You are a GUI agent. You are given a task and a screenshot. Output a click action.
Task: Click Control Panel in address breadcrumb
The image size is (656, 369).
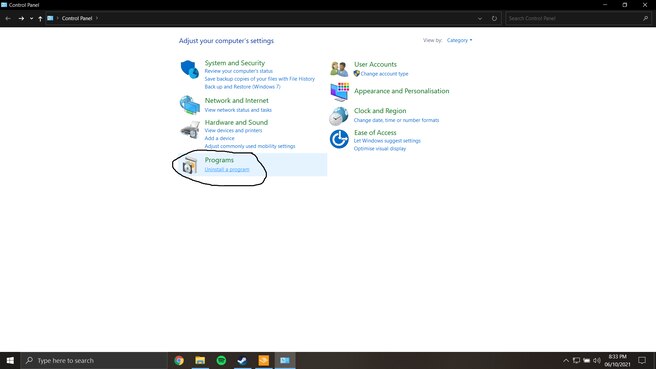click(x=77, y=18)
